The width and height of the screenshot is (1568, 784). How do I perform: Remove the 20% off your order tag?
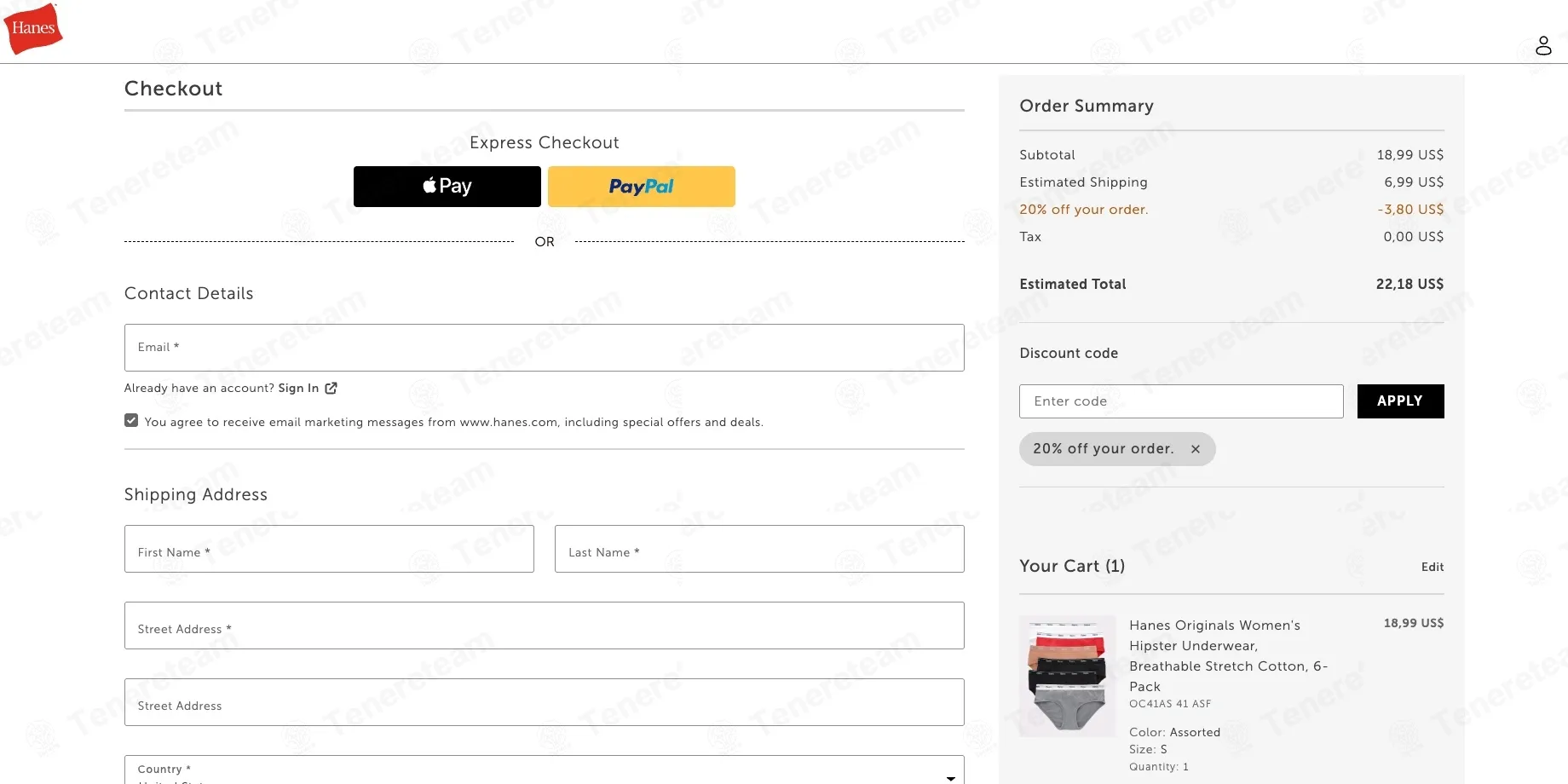[1196, 449]
